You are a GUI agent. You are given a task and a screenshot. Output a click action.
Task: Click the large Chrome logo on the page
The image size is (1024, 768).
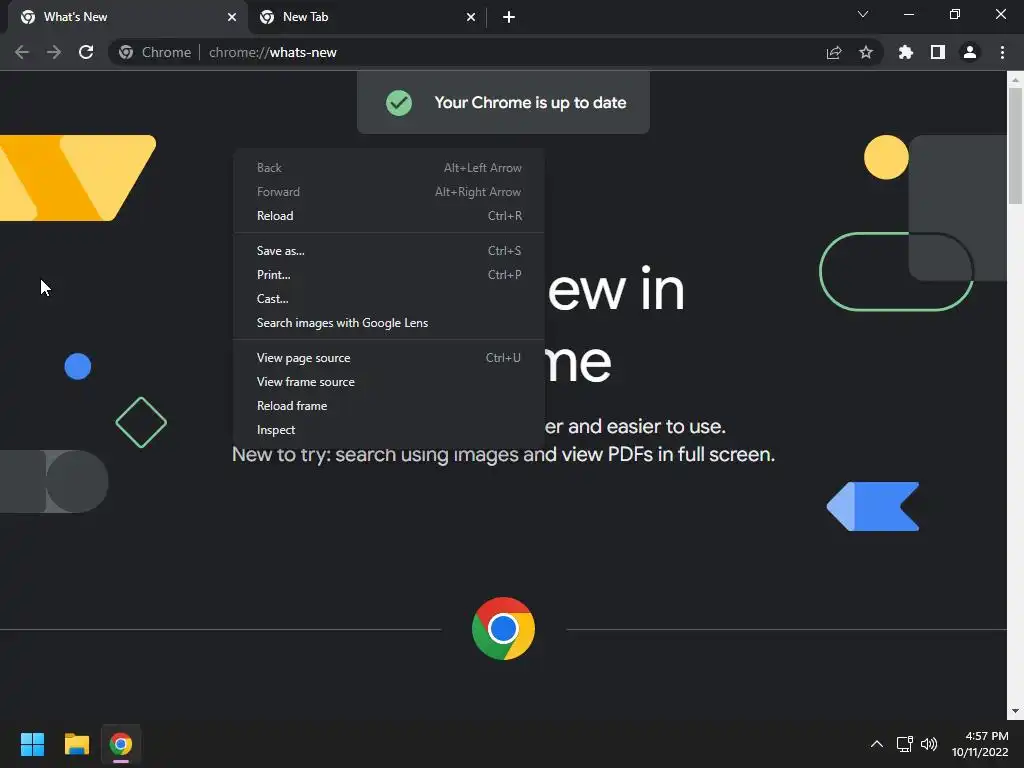coord(503,629)
